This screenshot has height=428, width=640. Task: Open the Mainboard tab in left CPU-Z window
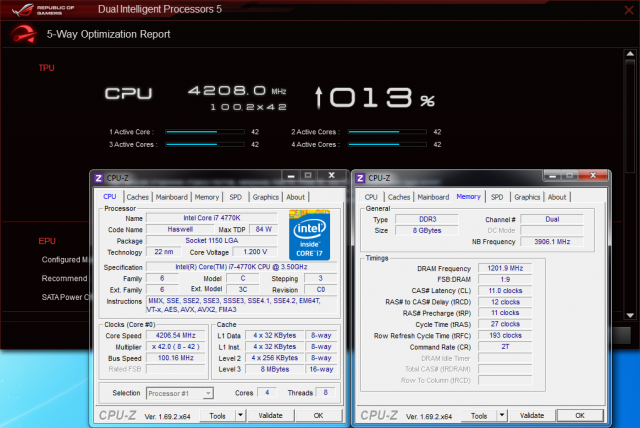pos(171,197)
